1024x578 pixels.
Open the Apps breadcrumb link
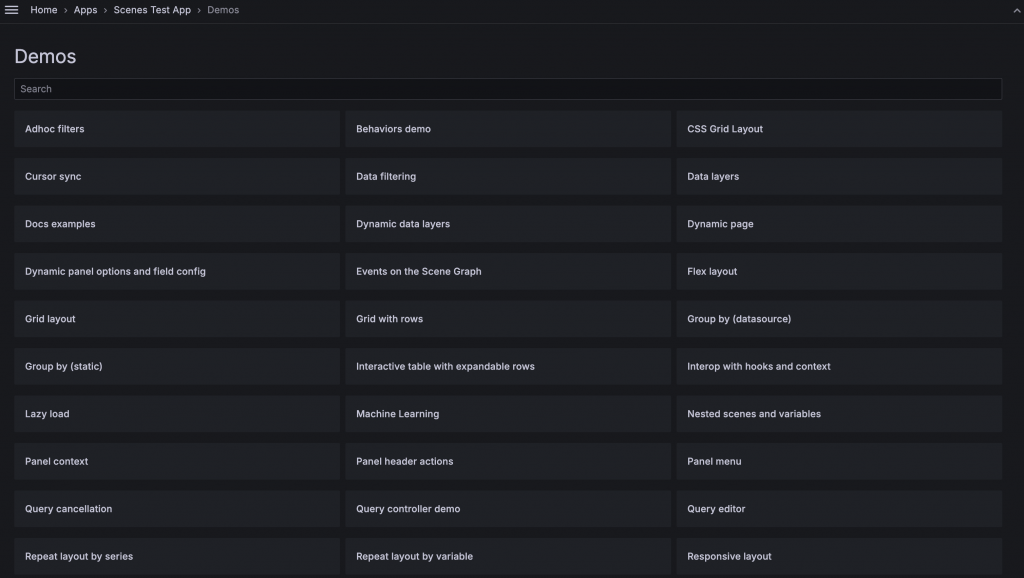tap(85, 10)
